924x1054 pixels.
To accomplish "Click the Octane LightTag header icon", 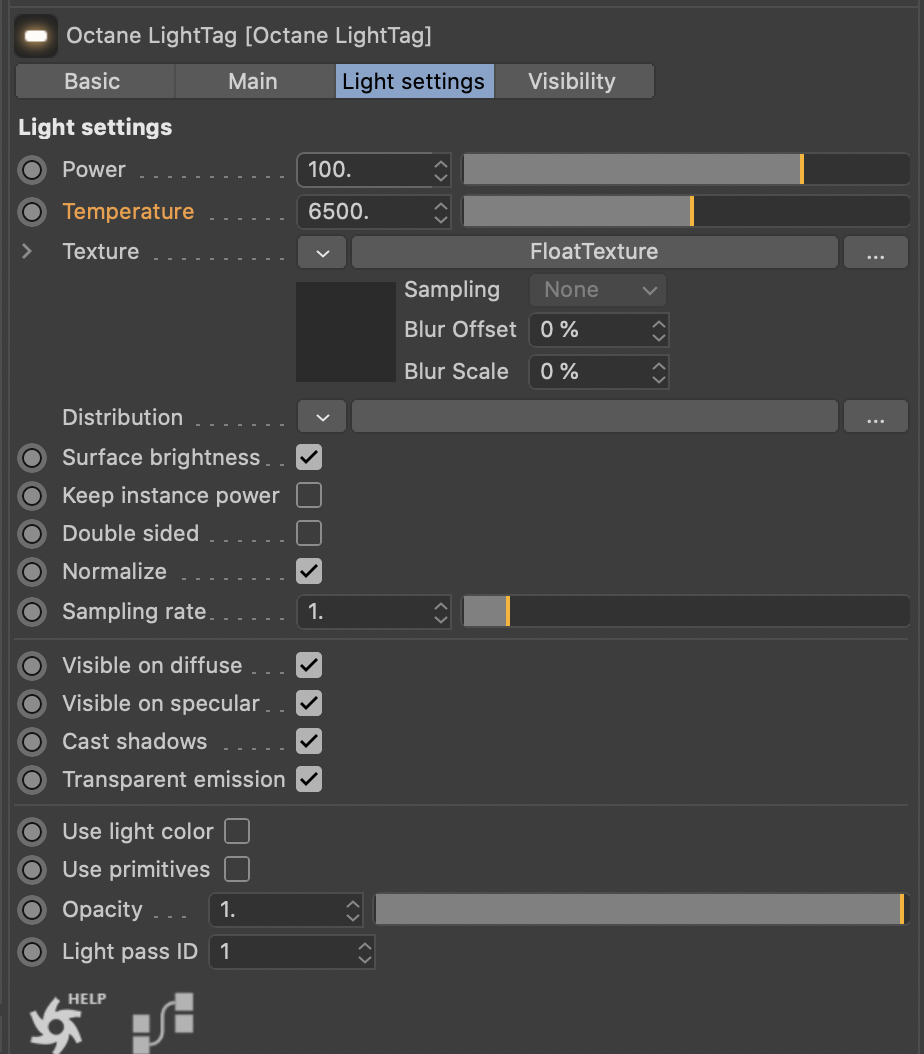I will [x=36, y=36].
